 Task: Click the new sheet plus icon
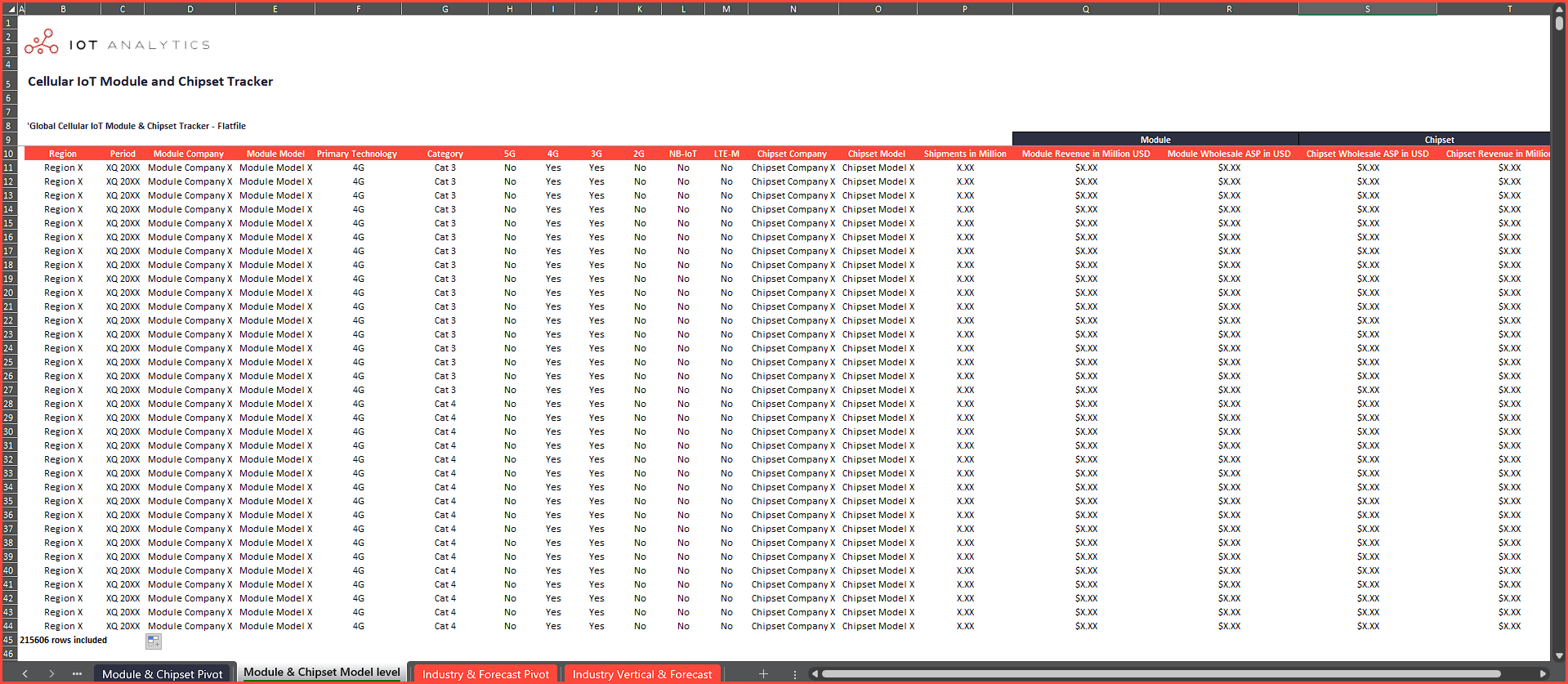763,674
